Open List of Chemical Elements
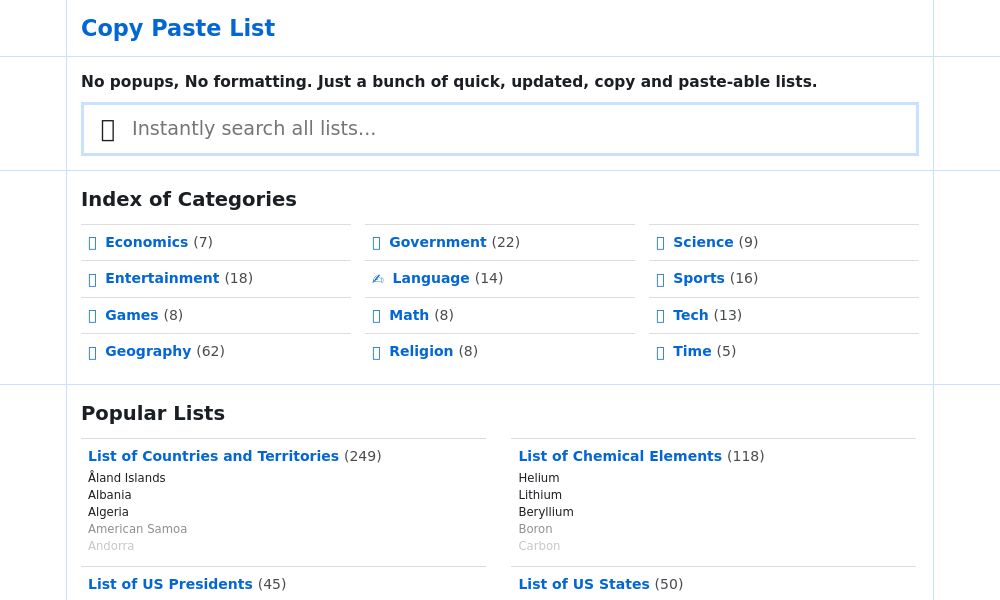The image size is (1000, 600). (620, 456)
